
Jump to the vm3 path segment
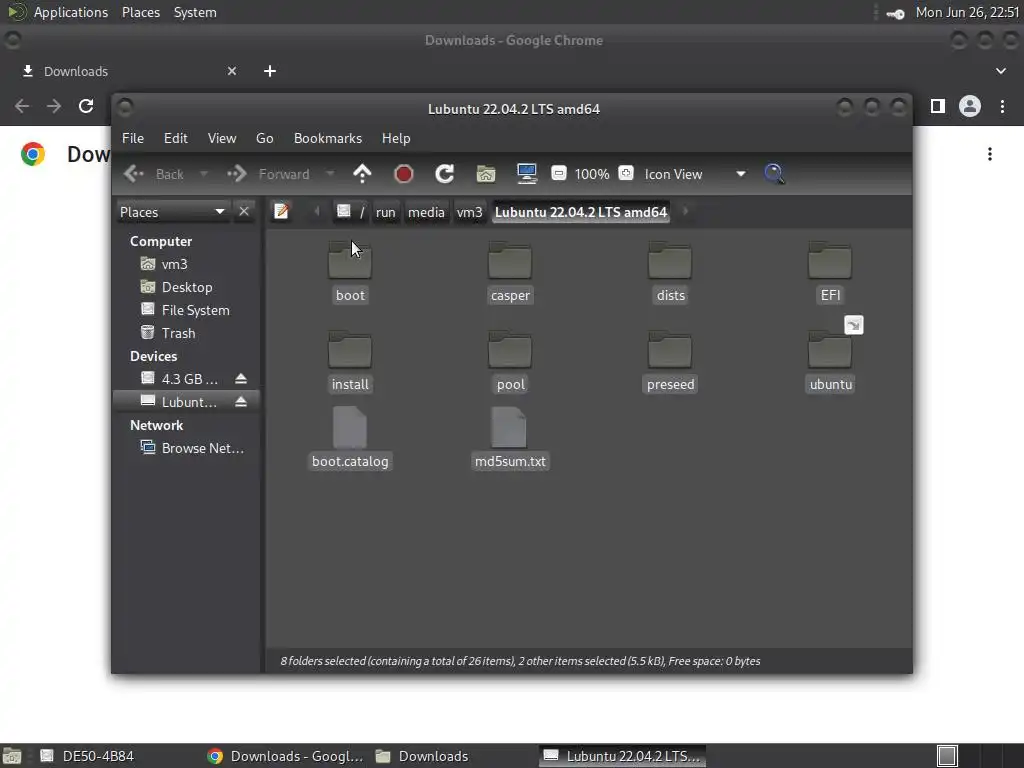click(x=469, y=212)
